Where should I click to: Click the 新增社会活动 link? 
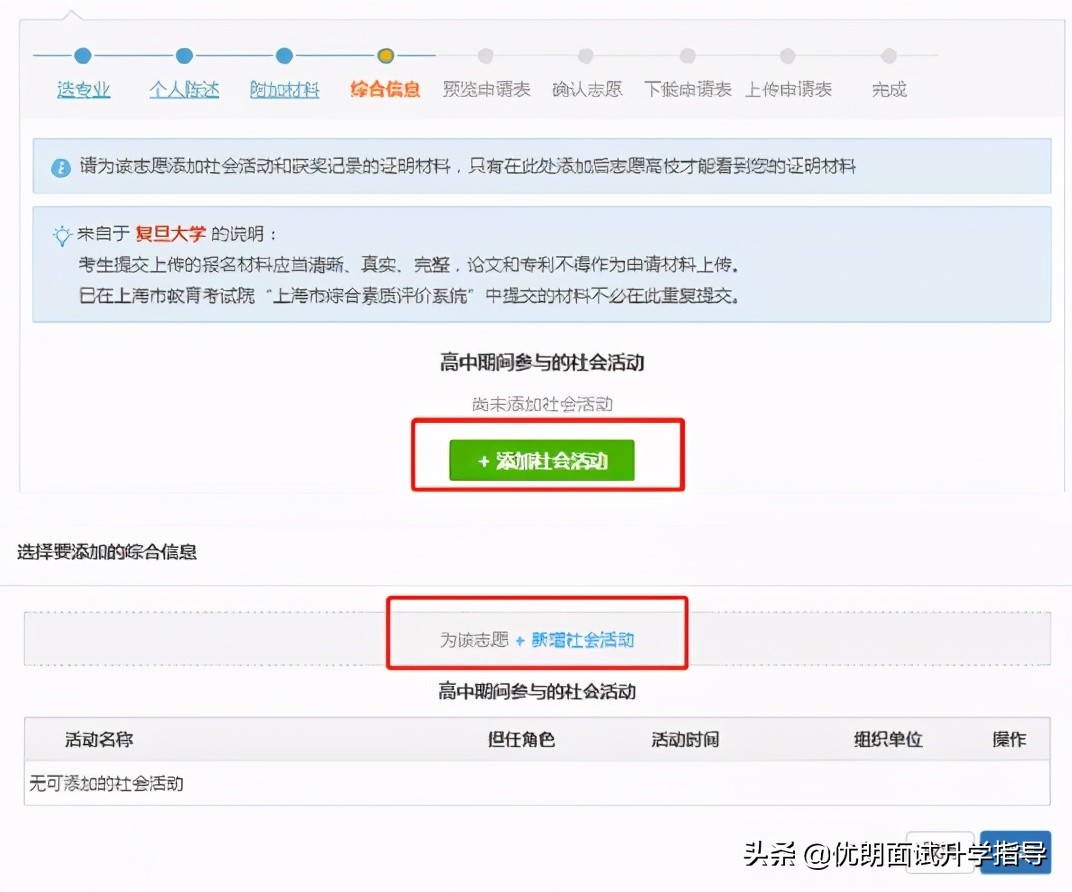(582, 640)
